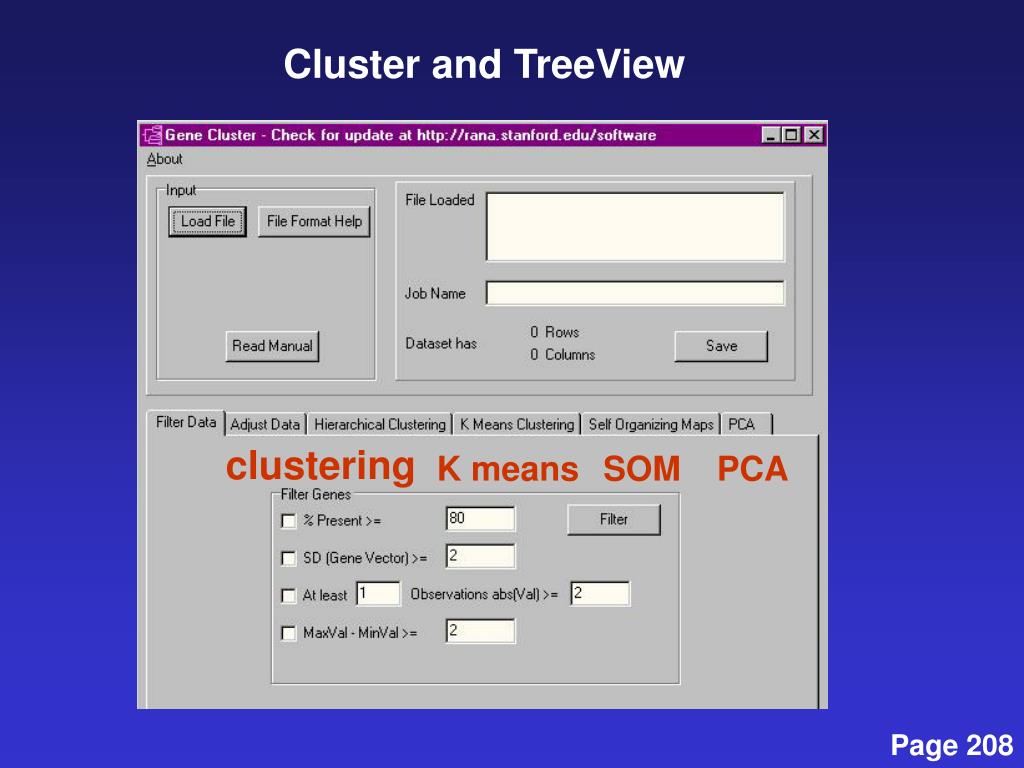Screen dimensions: 1024x768
Task: Click the 'Input' group label
Action: coord(181,190)
